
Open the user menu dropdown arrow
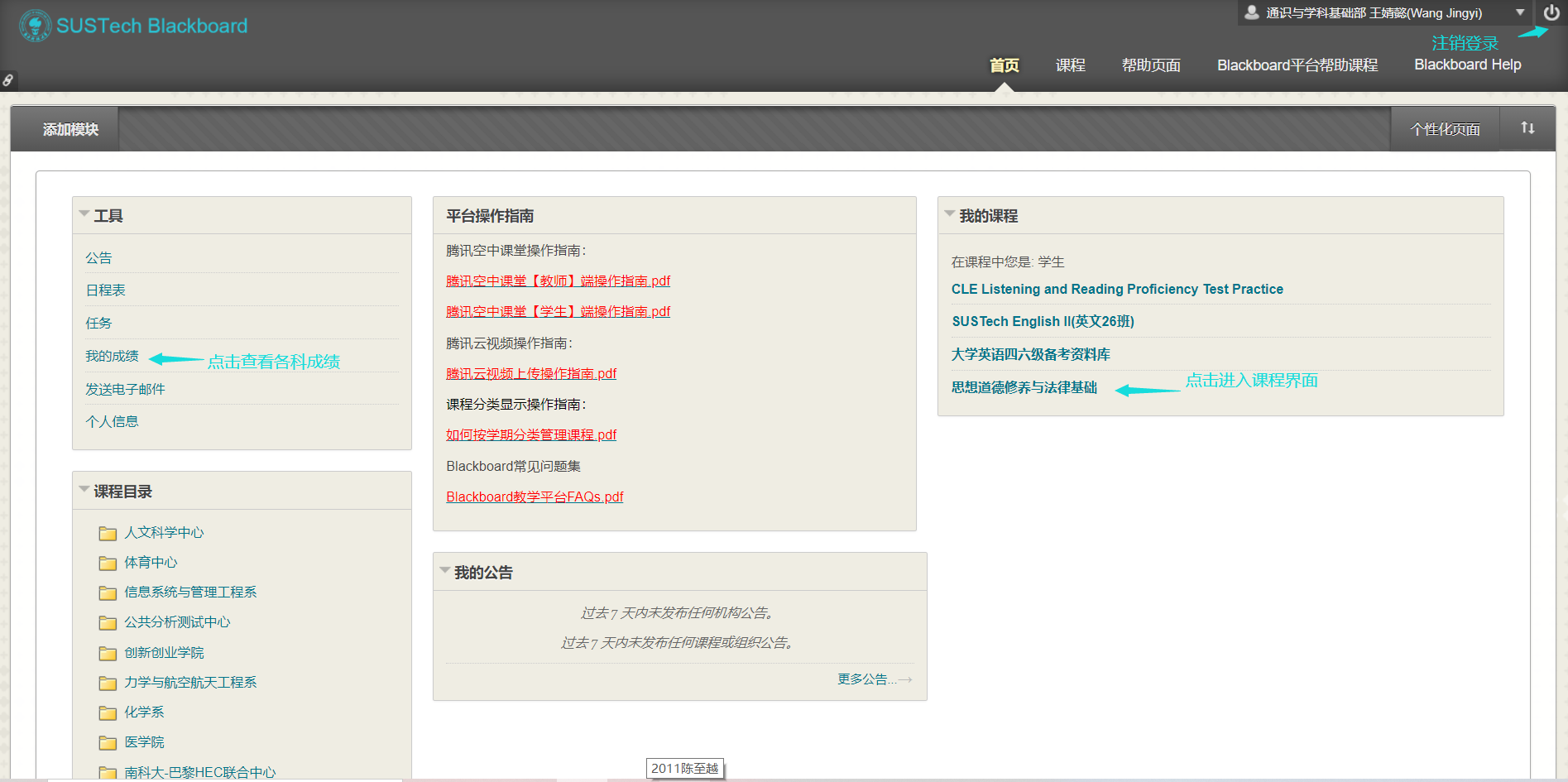point(1520,12)
